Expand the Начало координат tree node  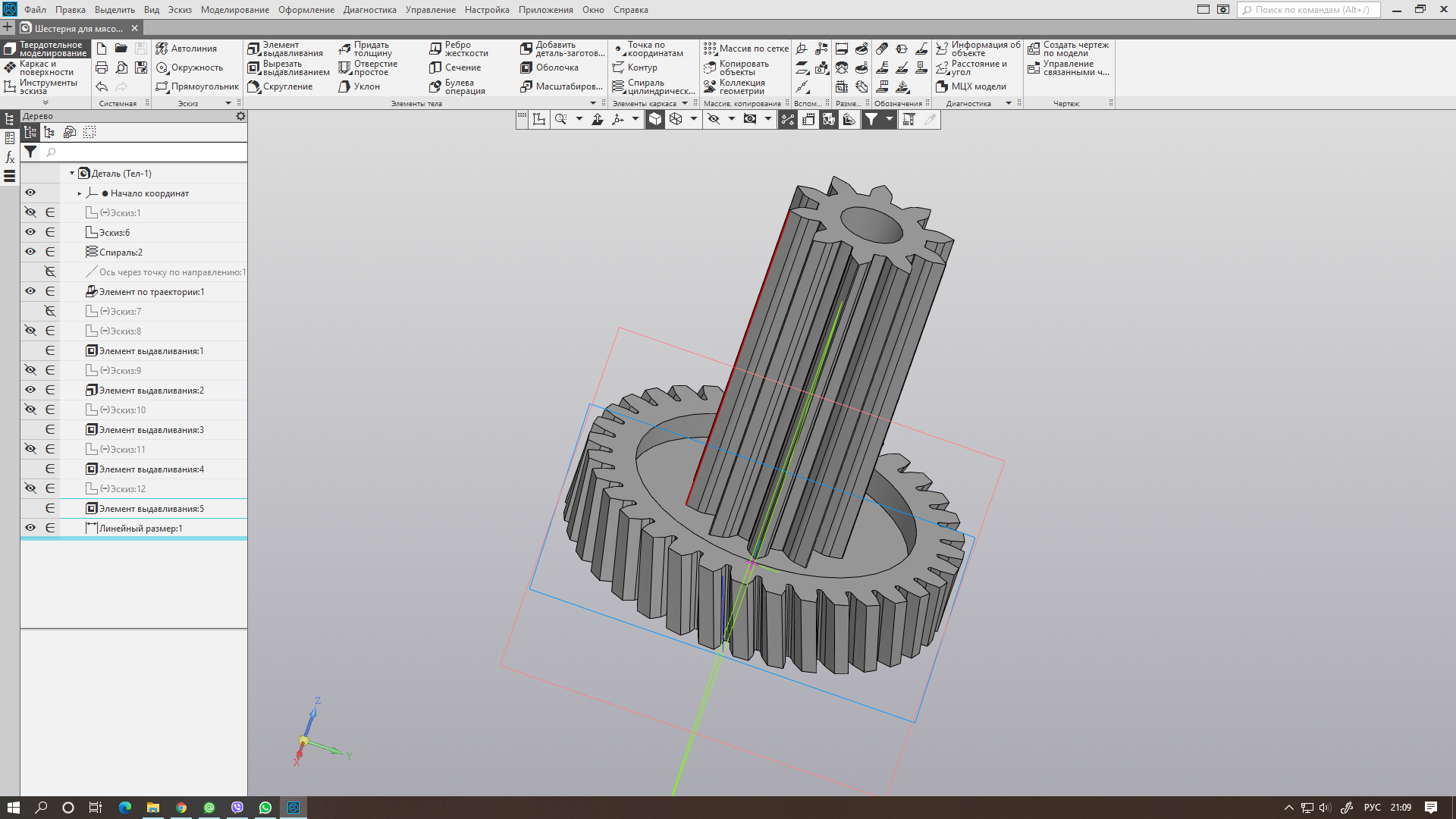pos(80,193)
